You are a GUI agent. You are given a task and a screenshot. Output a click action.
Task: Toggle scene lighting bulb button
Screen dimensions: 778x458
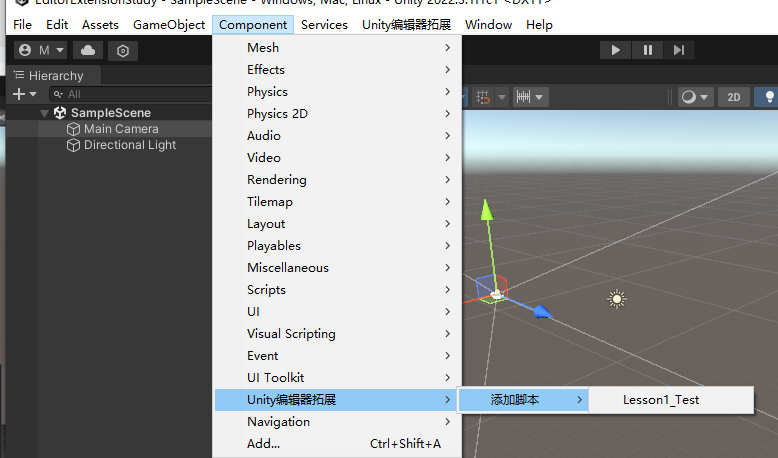[x=769, y=97]
